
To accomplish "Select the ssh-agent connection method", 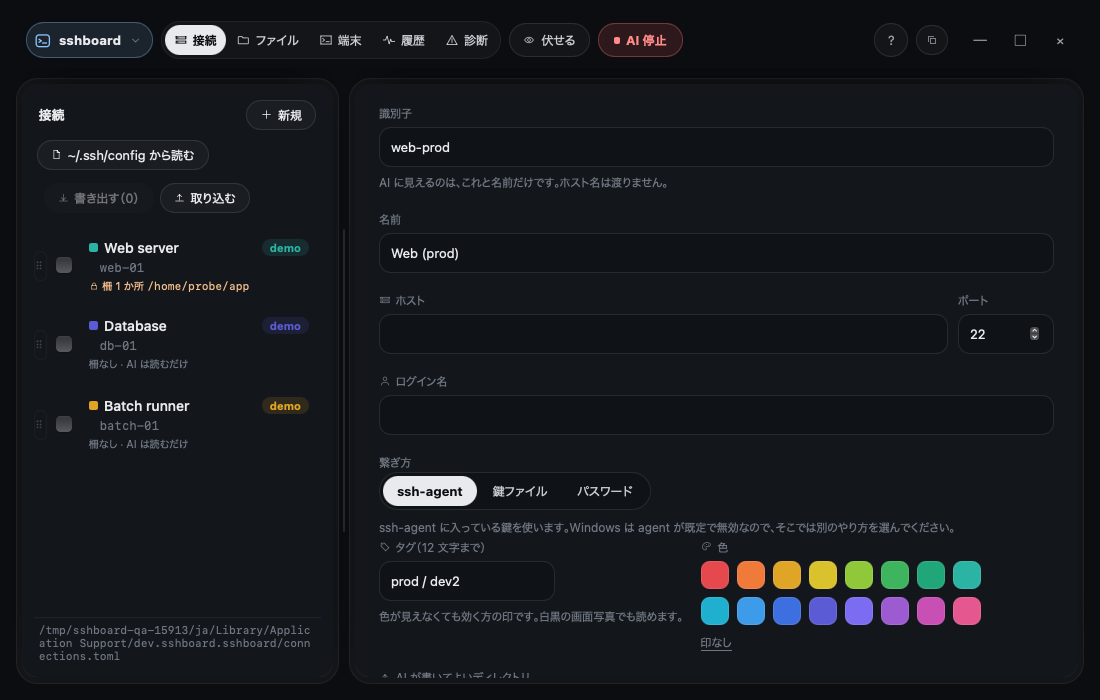I will [x=429, y=491].
